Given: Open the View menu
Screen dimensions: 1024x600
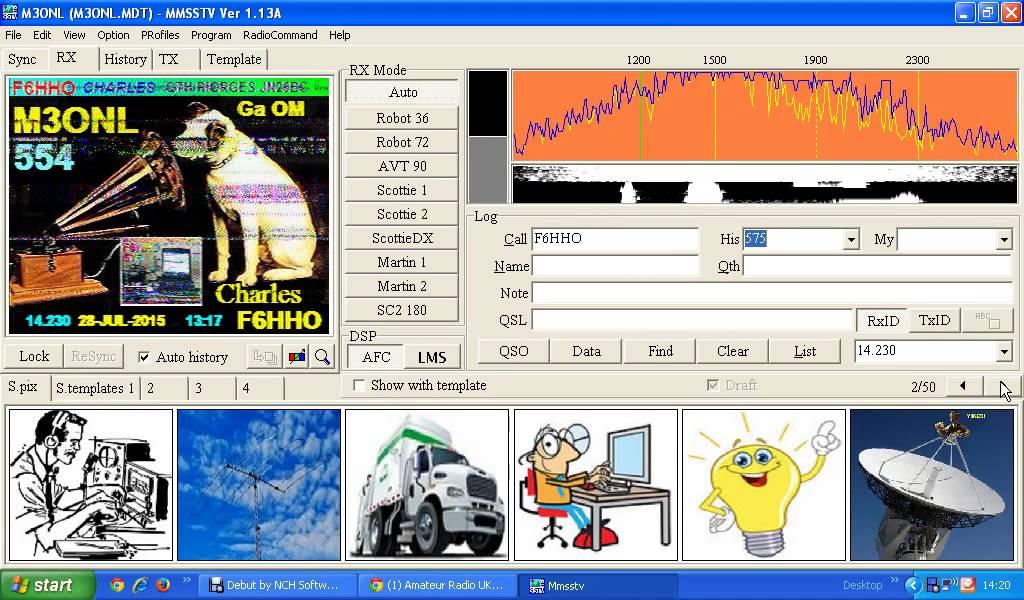Looking at the screenshot, I should (74, 35).
